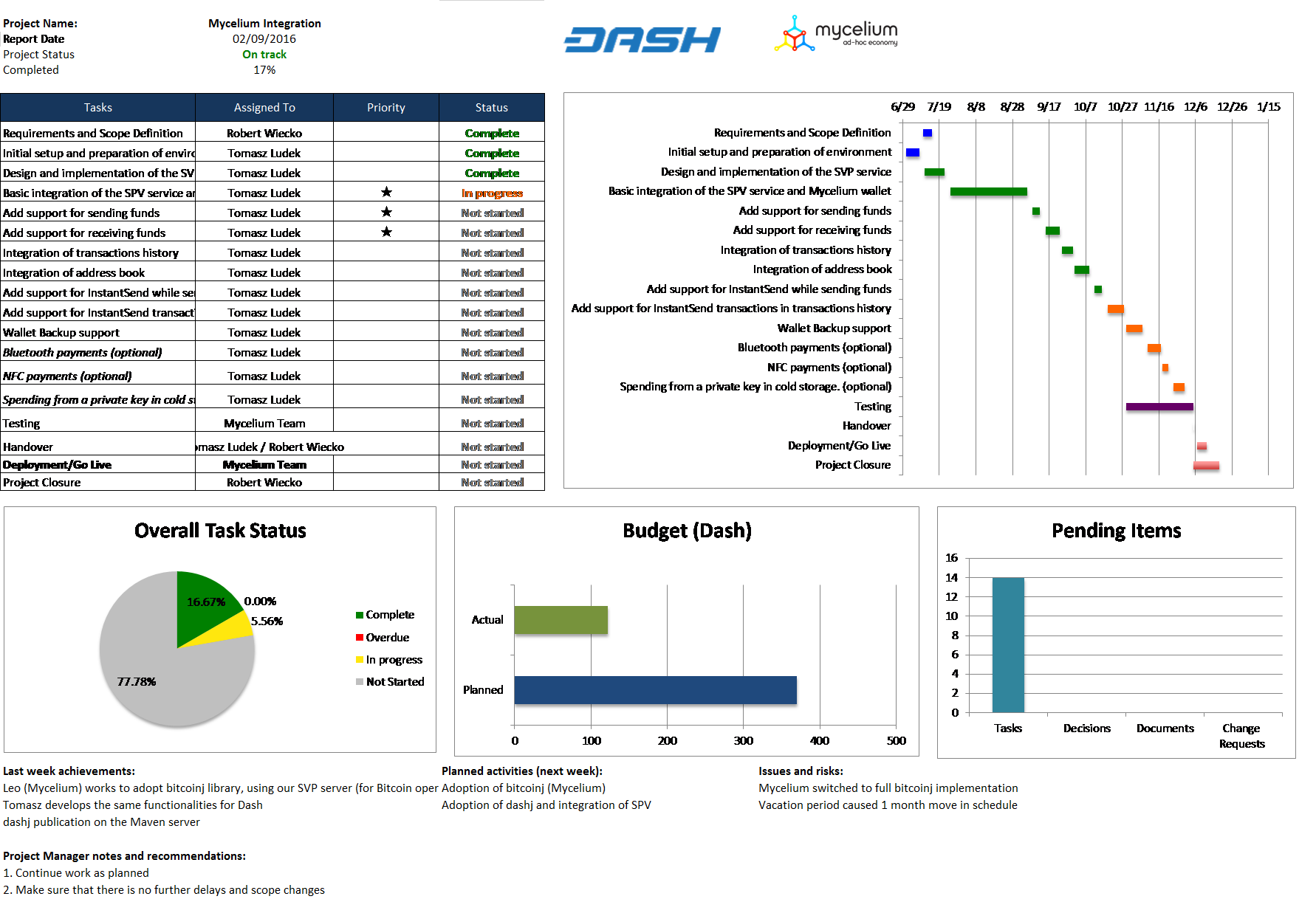1316x899 pixels.
Task: Click the teal Tasks bar in Pending Items
Action: pos(1008,645)
